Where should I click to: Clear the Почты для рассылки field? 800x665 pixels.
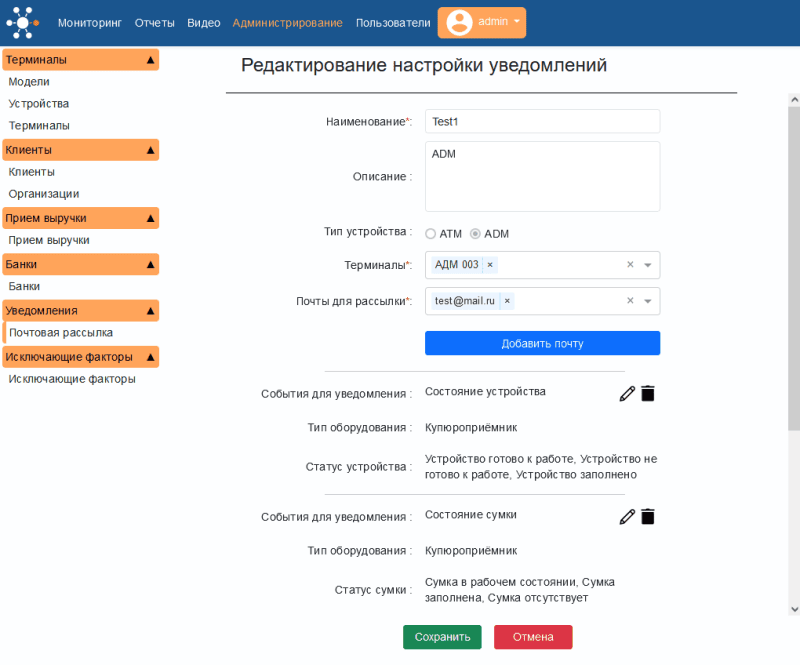[x=630, y=300]
